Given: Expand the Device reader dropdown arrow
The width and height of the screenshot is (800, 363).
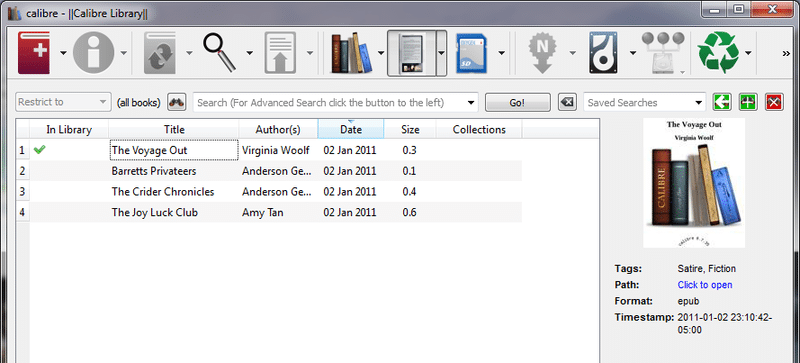Looking at the screenshot, I should click(441, 53).
